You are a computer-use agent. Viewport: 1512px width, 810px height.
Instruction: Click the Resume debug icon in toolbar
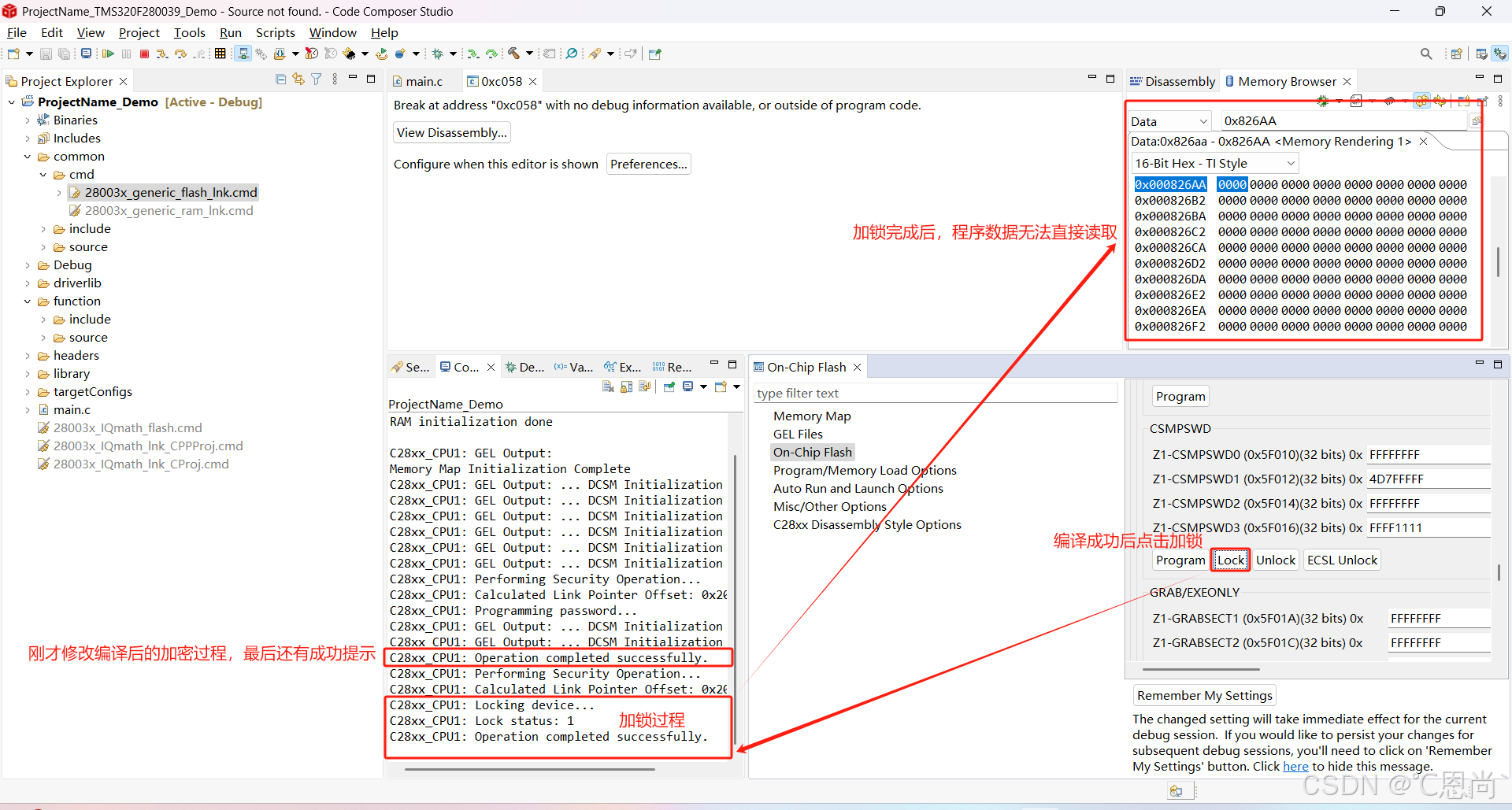pyautogui.click(x=108, y=54)
